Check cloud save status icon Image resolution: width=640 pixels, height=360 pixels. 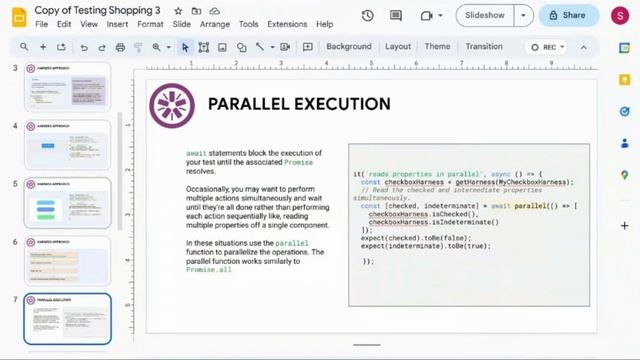coord(215,11)
